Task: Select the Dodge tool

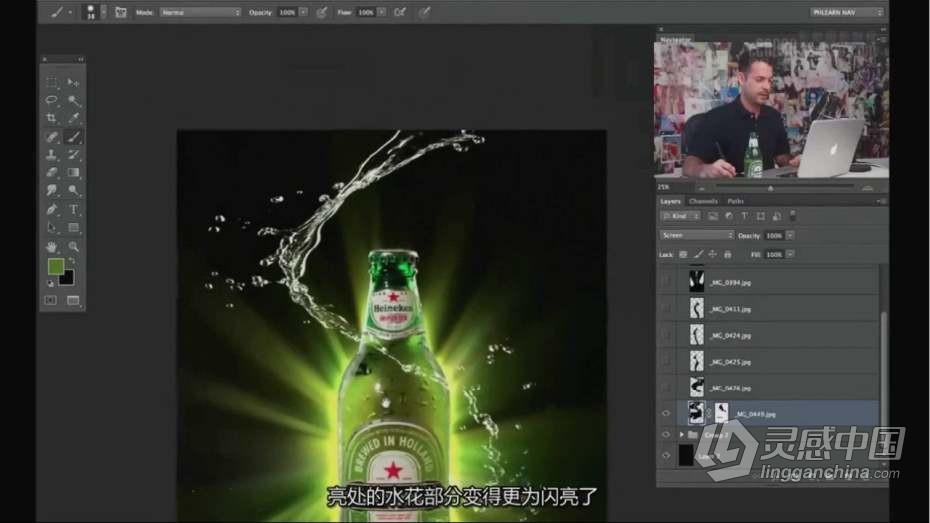Action: coord(73,190)
